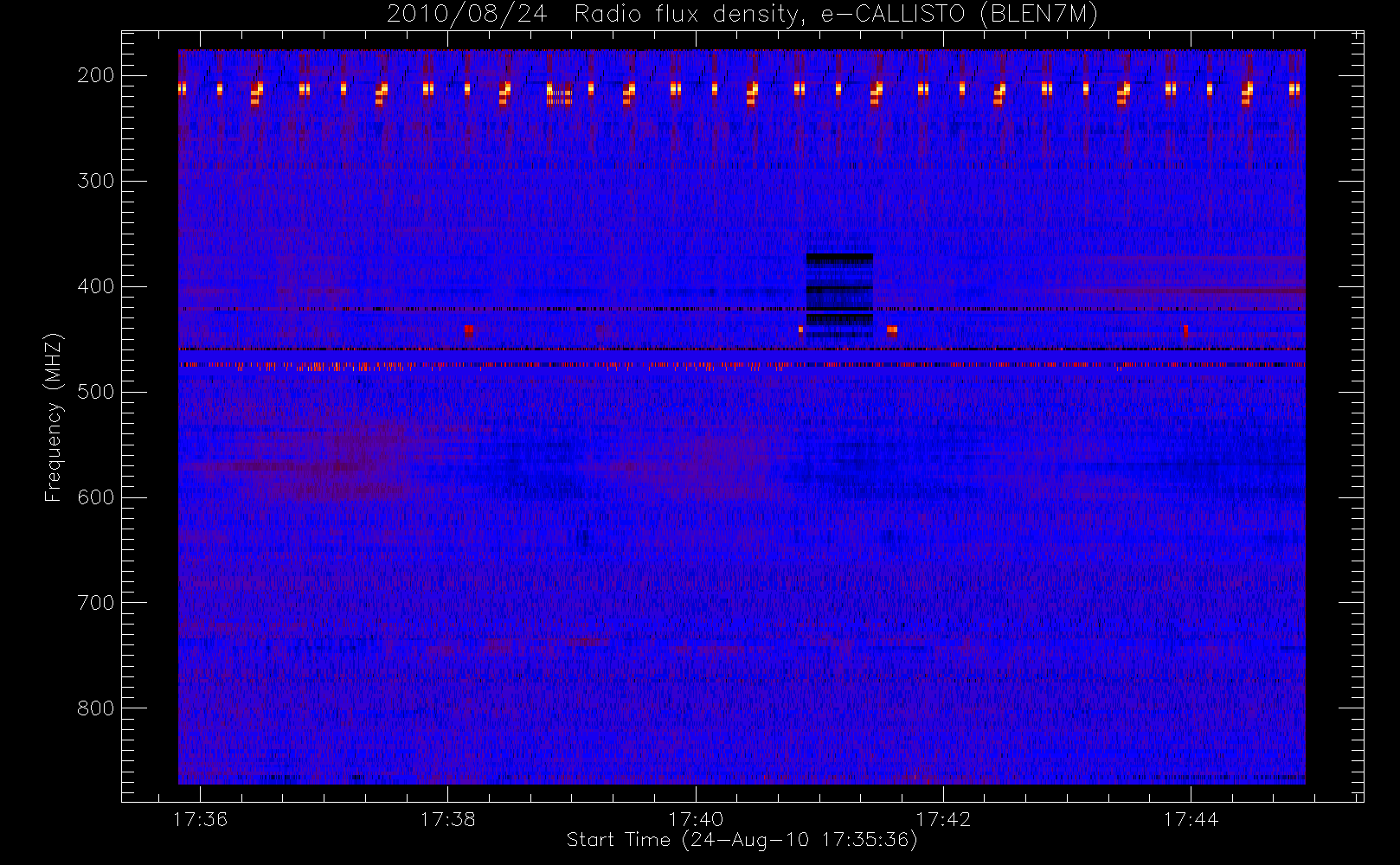This screenshot has width=1400, height=865.
Task: Click the 17:36 time tick label
Action: [200, 819]
